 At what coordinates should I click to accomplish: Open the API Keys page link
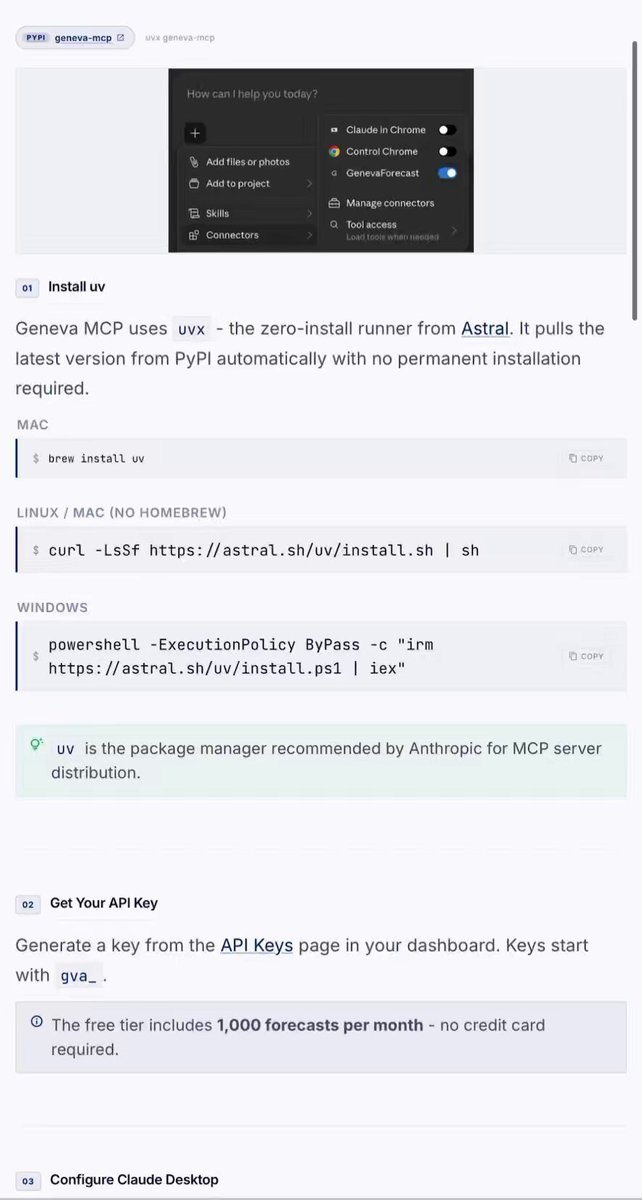pyautogui.click(x=257, y=945)
